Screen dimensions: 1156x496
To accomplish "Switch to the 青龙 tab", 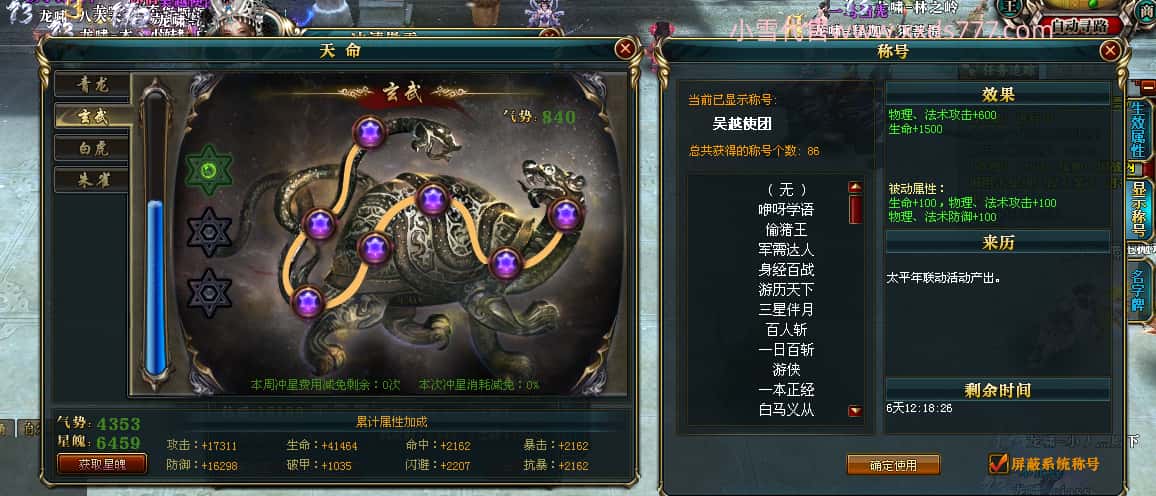I will pos(92,85).
